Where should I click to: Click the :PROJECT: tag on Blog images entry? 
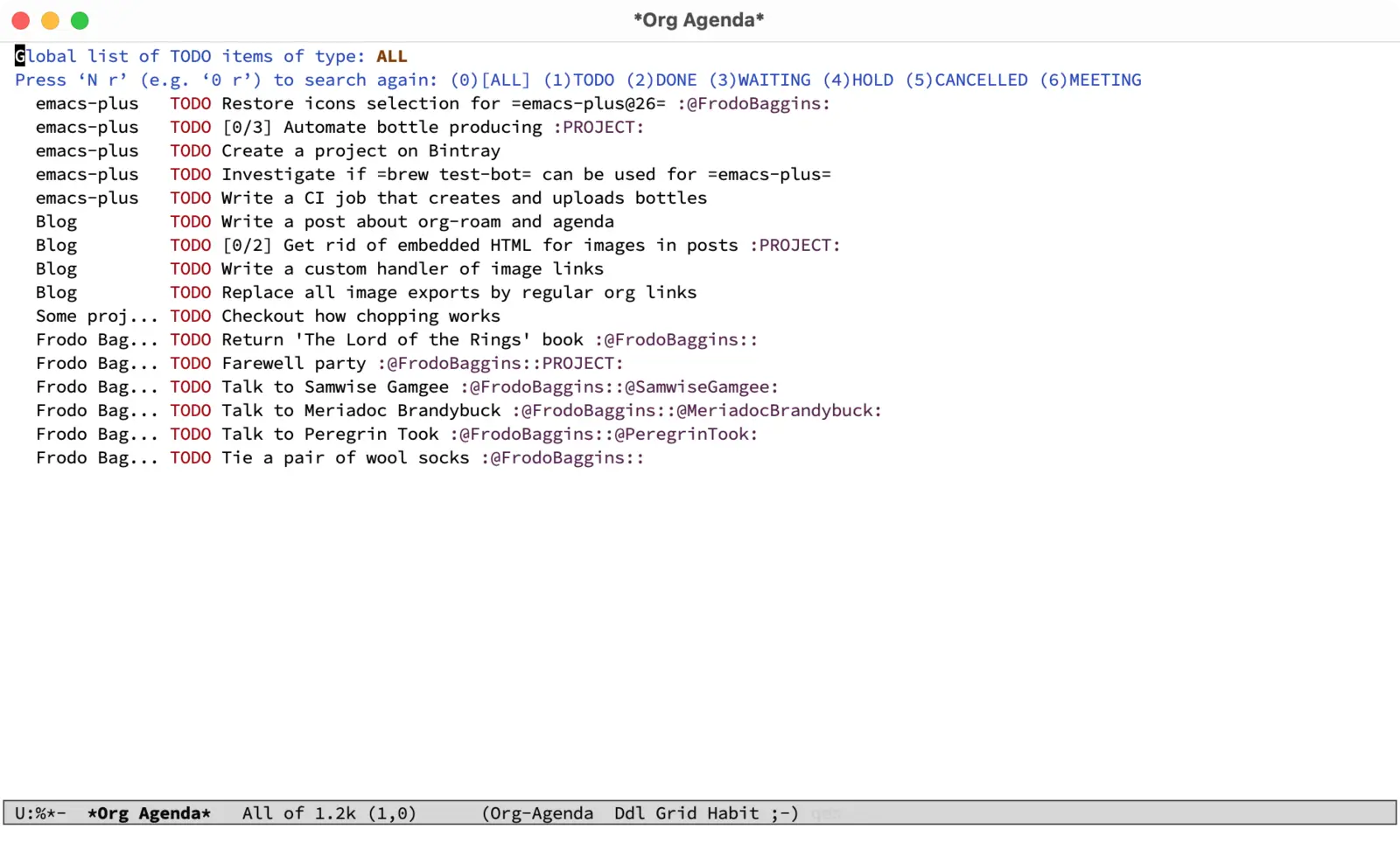(x=794, y=245)
